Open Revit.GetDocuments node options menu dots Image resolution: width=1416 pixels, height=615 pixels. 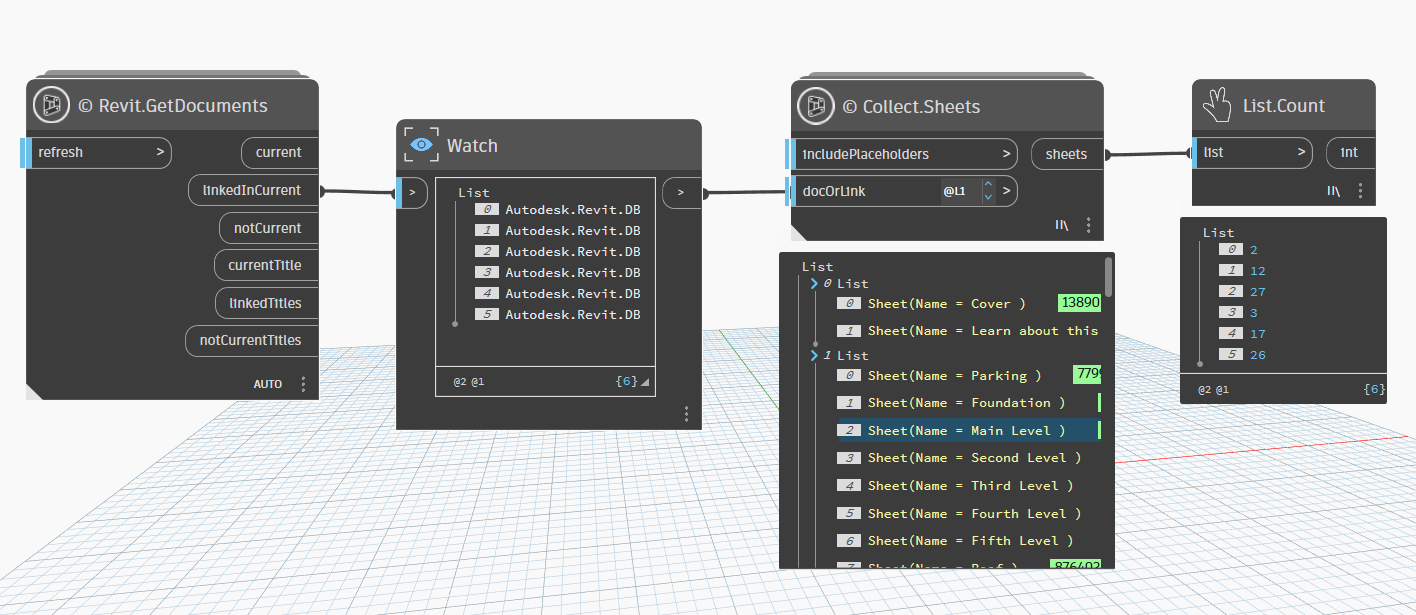(304, 384)
